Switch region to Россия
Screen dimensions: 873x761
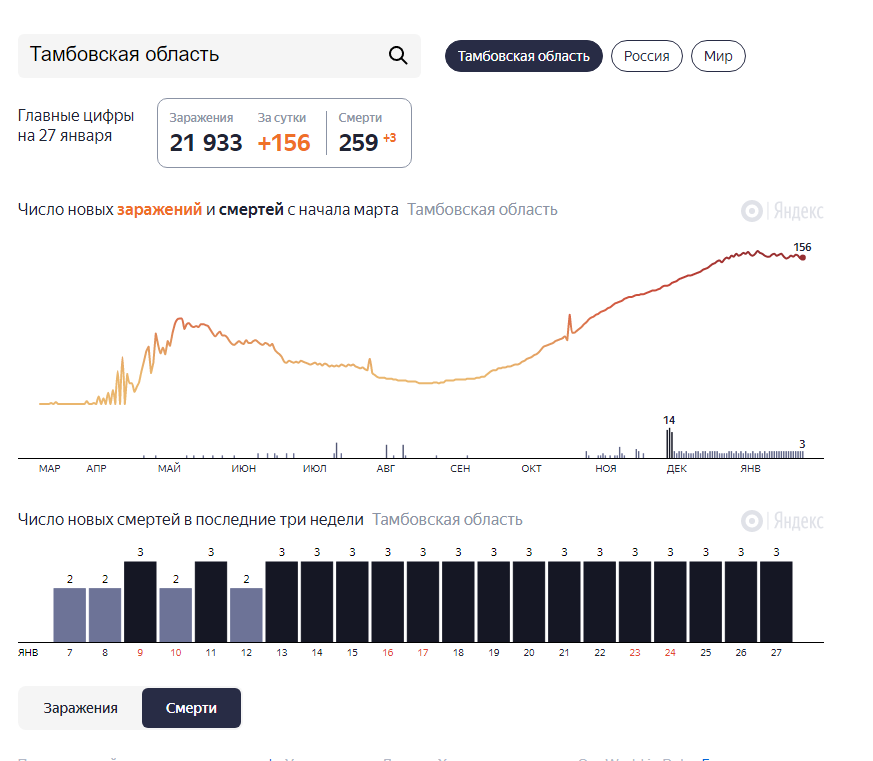pyautogui.click(x=646, y=56)
